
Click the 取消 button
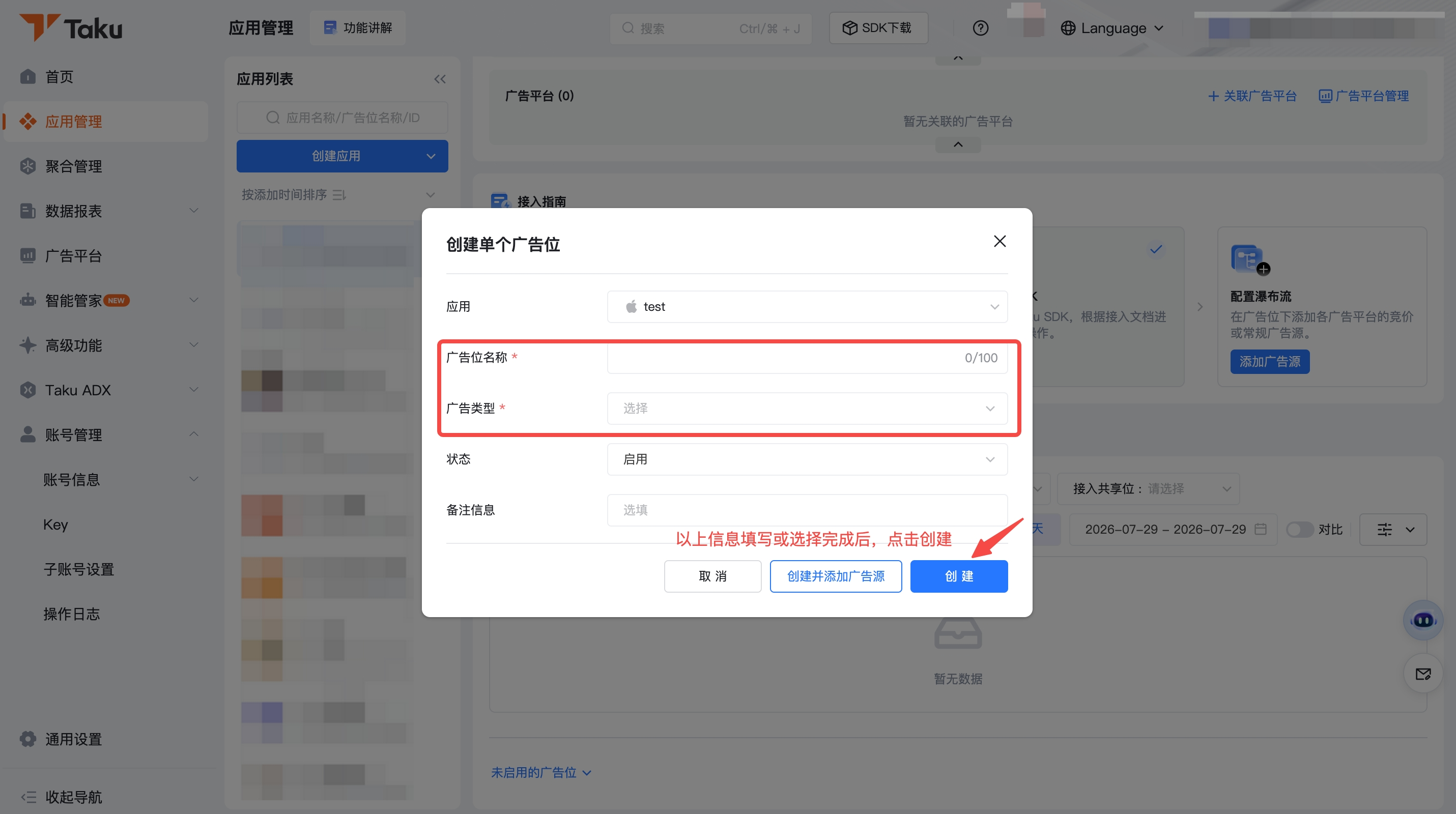tap(712, 576)
